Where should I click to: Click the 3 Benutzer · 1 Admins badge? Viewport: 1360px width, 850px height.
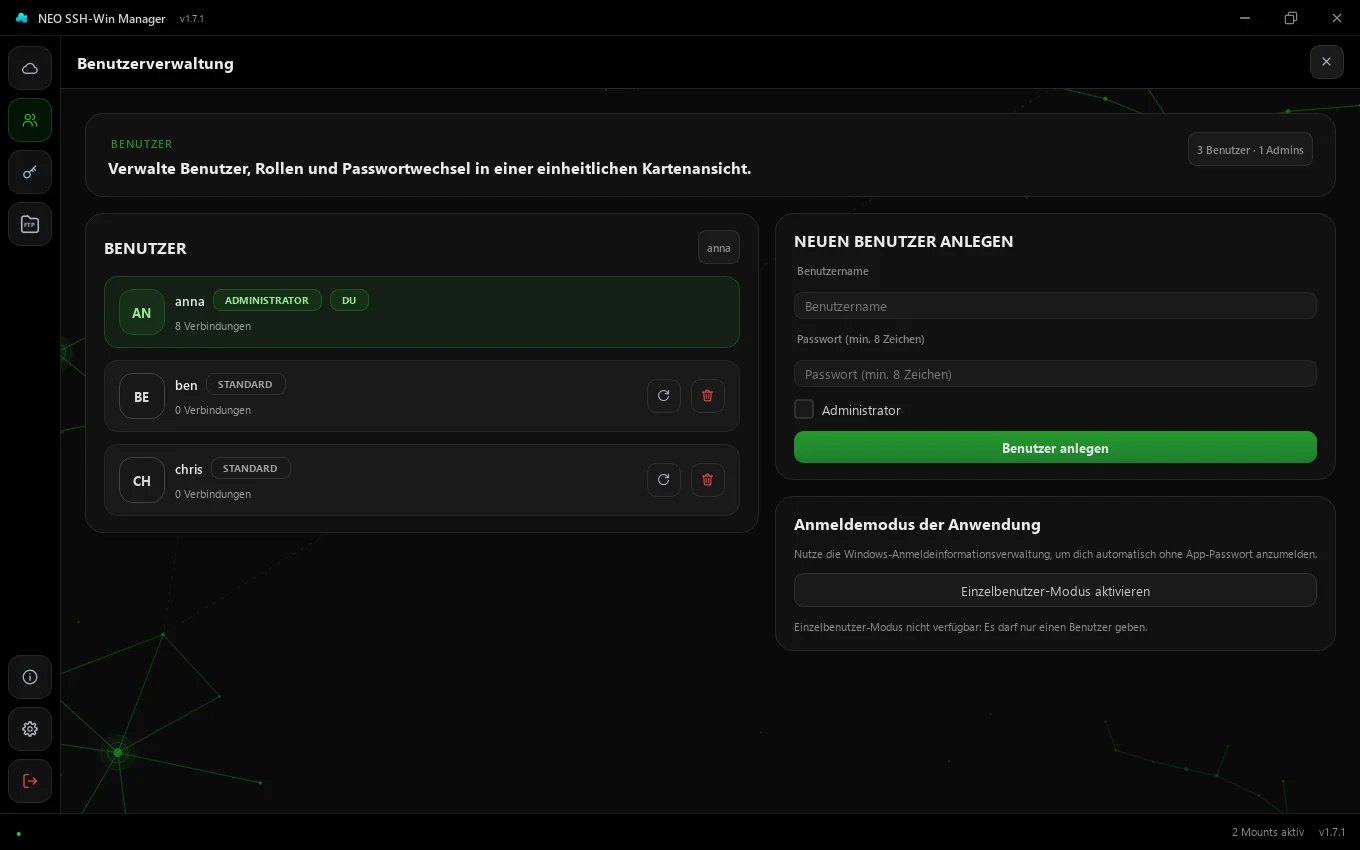pyautogui.click(x=1250, y=149)
